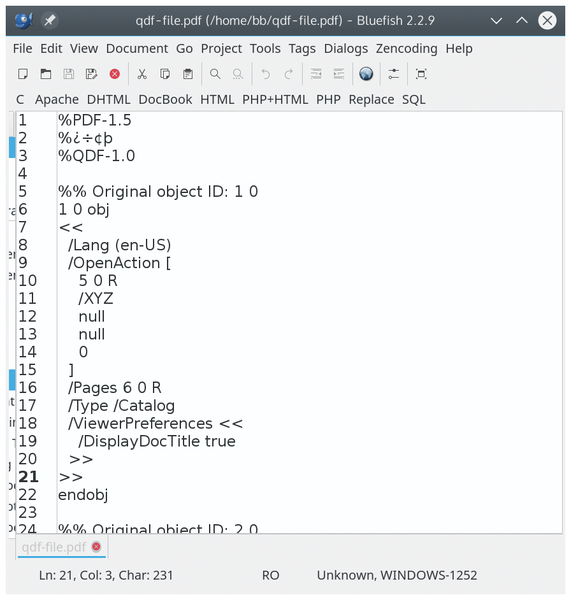This screenshot has height=600, width=571.
Task: Select the DocBook toolbar tab
Action: pos(165,99)
